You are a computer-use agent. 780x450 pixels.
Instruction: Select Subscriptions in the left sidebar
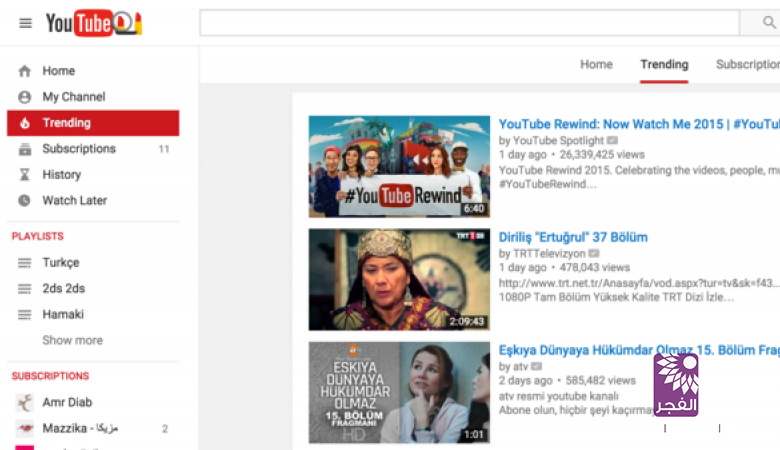[78, 149]
